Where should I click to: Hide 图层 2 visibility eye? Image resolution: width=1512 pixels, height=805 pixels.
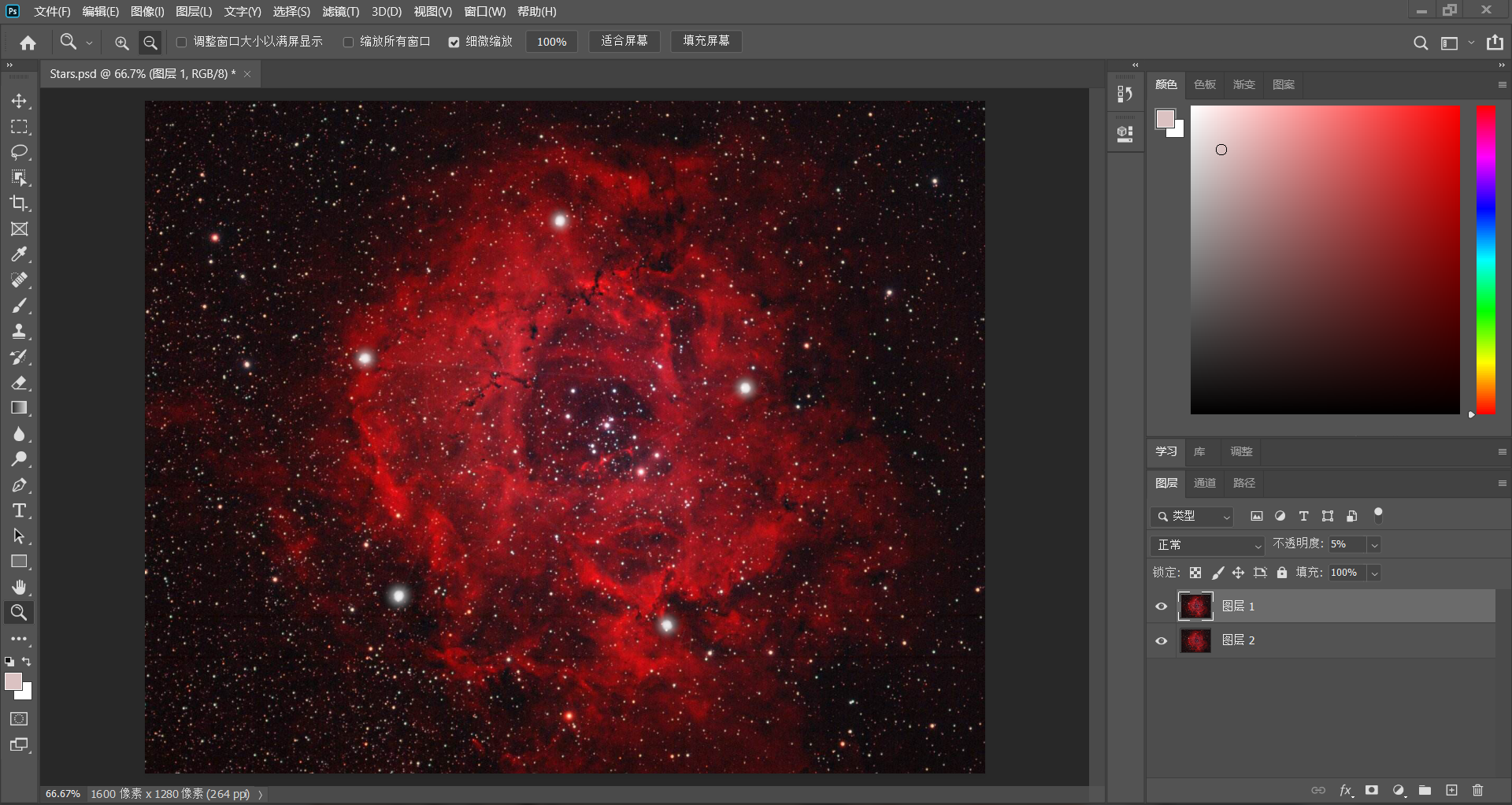pyautogui.click(x=1161, y=640)
